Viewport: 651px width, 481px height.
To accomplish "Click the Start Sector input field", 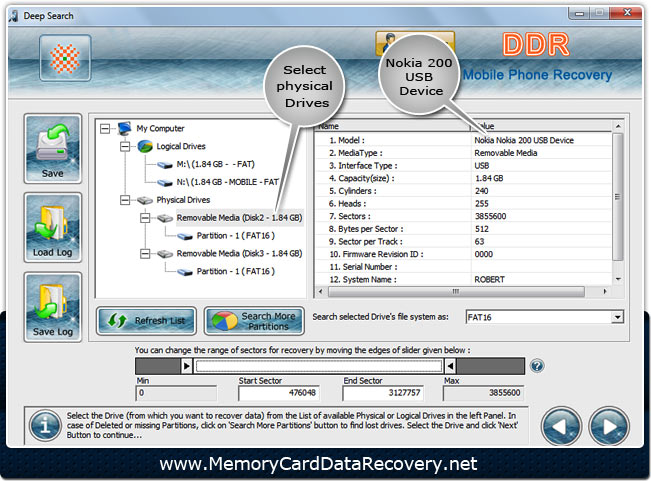I will click(279, 393).
